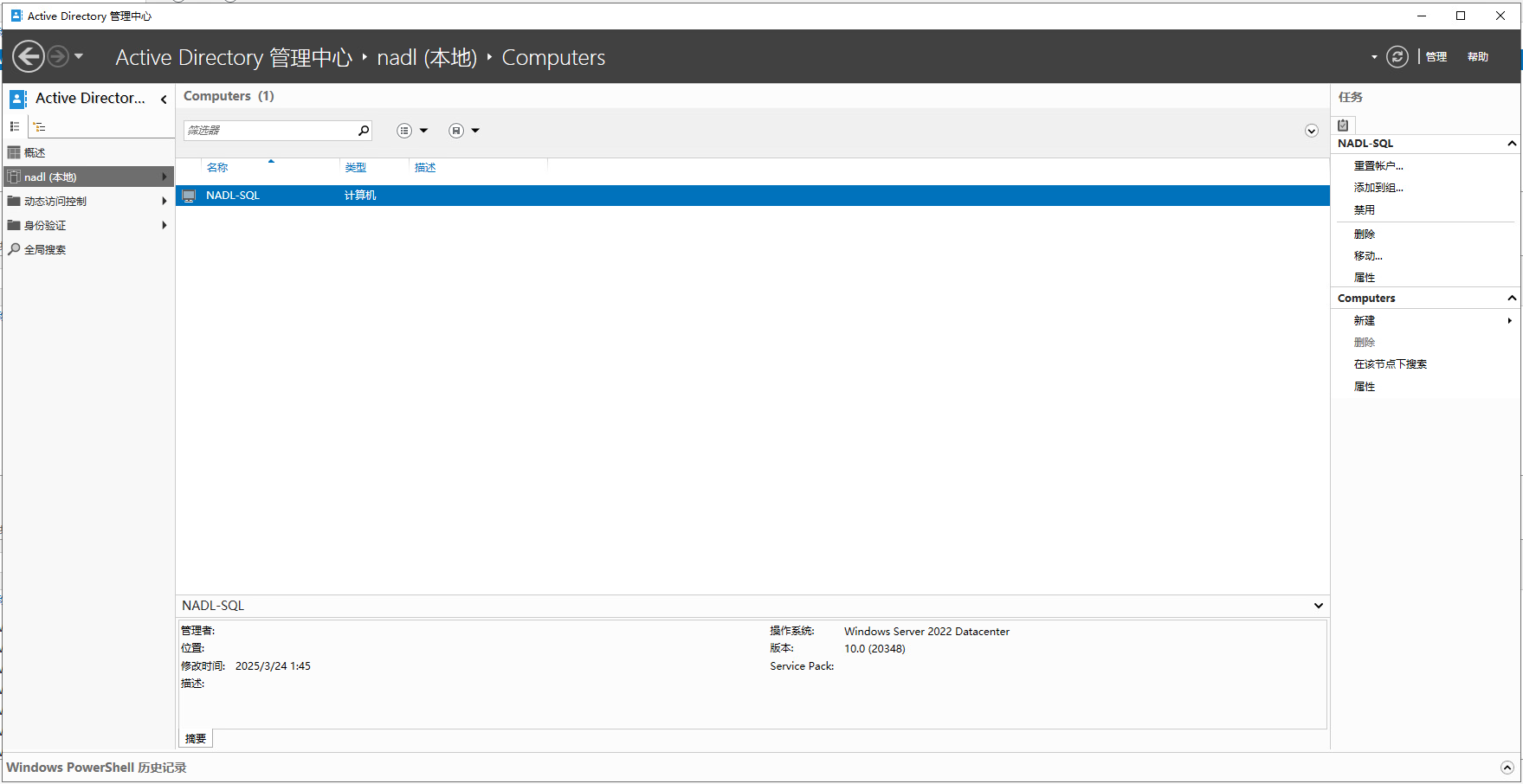Sort by the 名称 column header
1523x784 pixels.
click(217, 168)
